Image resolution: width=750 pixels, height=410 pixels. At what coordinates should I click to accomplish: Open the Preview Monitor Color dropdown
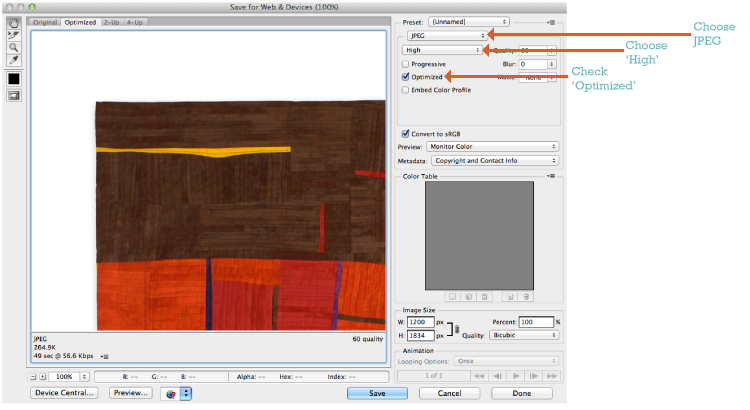point(492,147)
